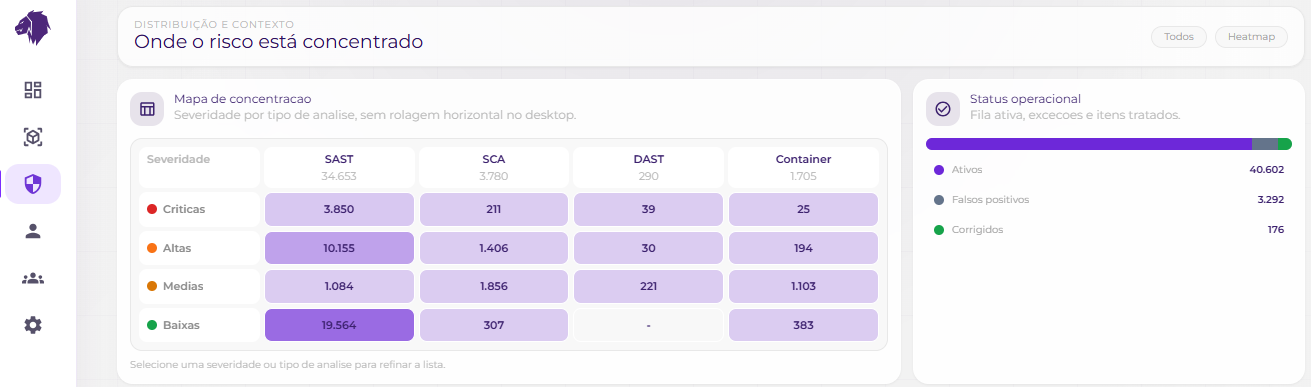The height and width of the screenshot is (387, 1311).
Task: Click DAST Criticas cell 39
Action: [x=648, y=209]
